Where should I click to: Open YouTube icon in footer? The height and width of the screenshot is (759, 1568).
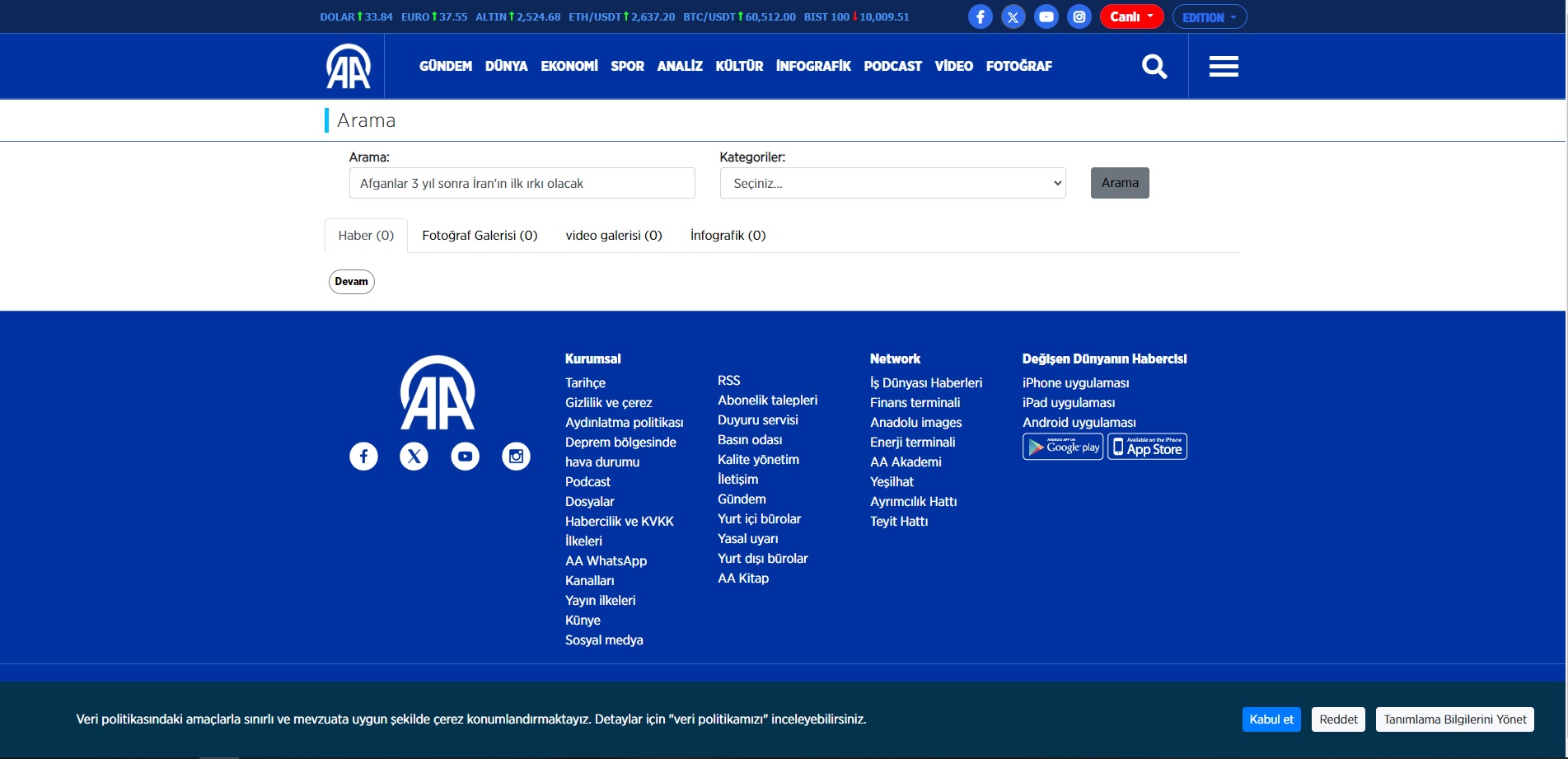pos(465,456)
